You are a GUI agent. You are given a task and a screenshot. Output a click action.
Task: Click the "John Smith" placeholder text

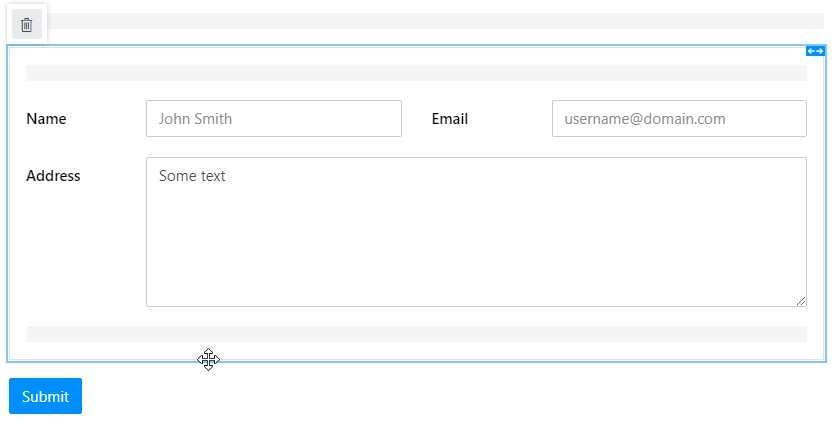[x=195, y=118]
